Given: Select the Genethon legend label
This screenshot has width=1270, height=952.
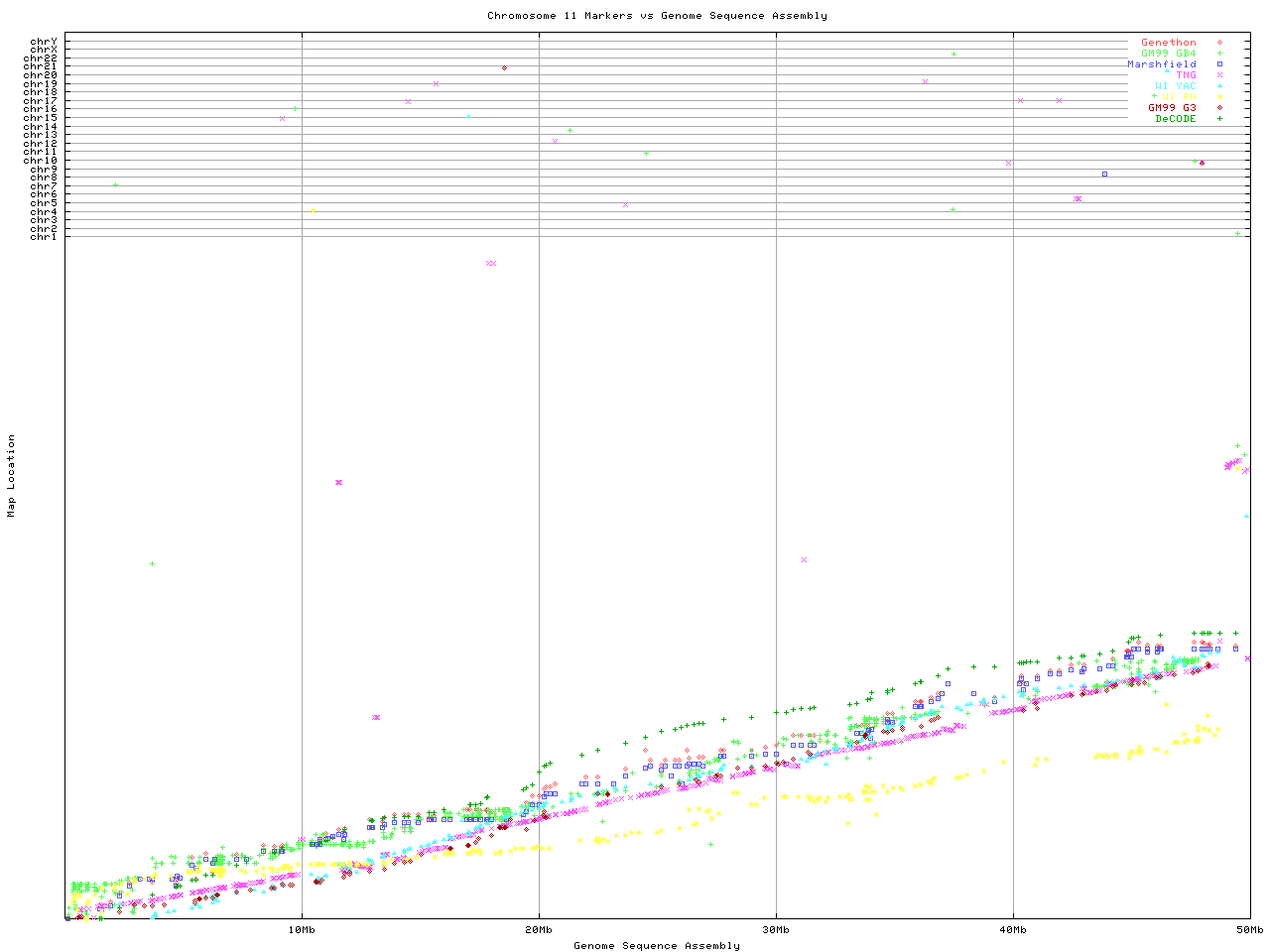Looking at the screenshot, I should (1168, 43).
